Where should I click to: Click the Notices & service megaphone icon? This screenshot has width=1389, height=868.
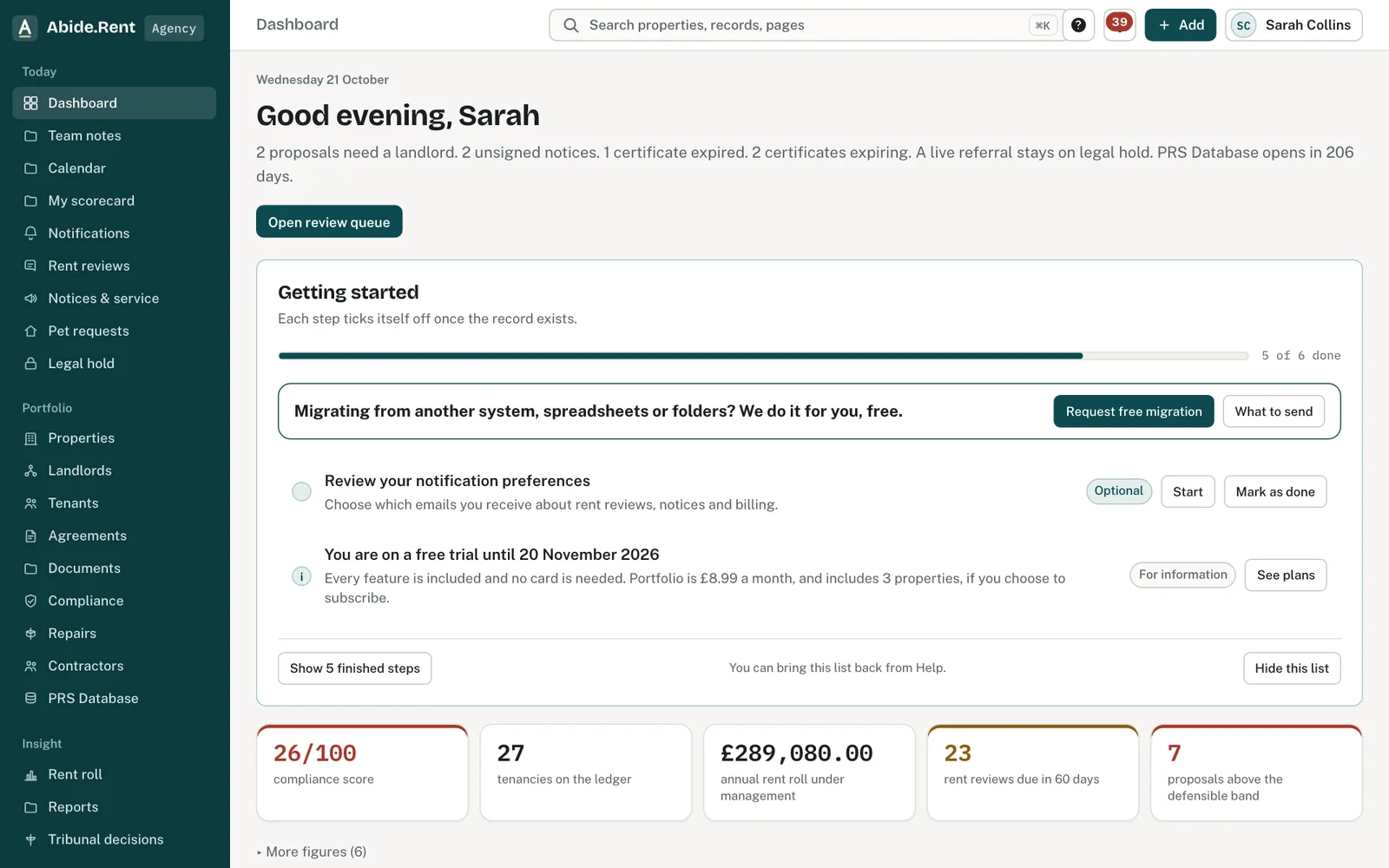30,299
